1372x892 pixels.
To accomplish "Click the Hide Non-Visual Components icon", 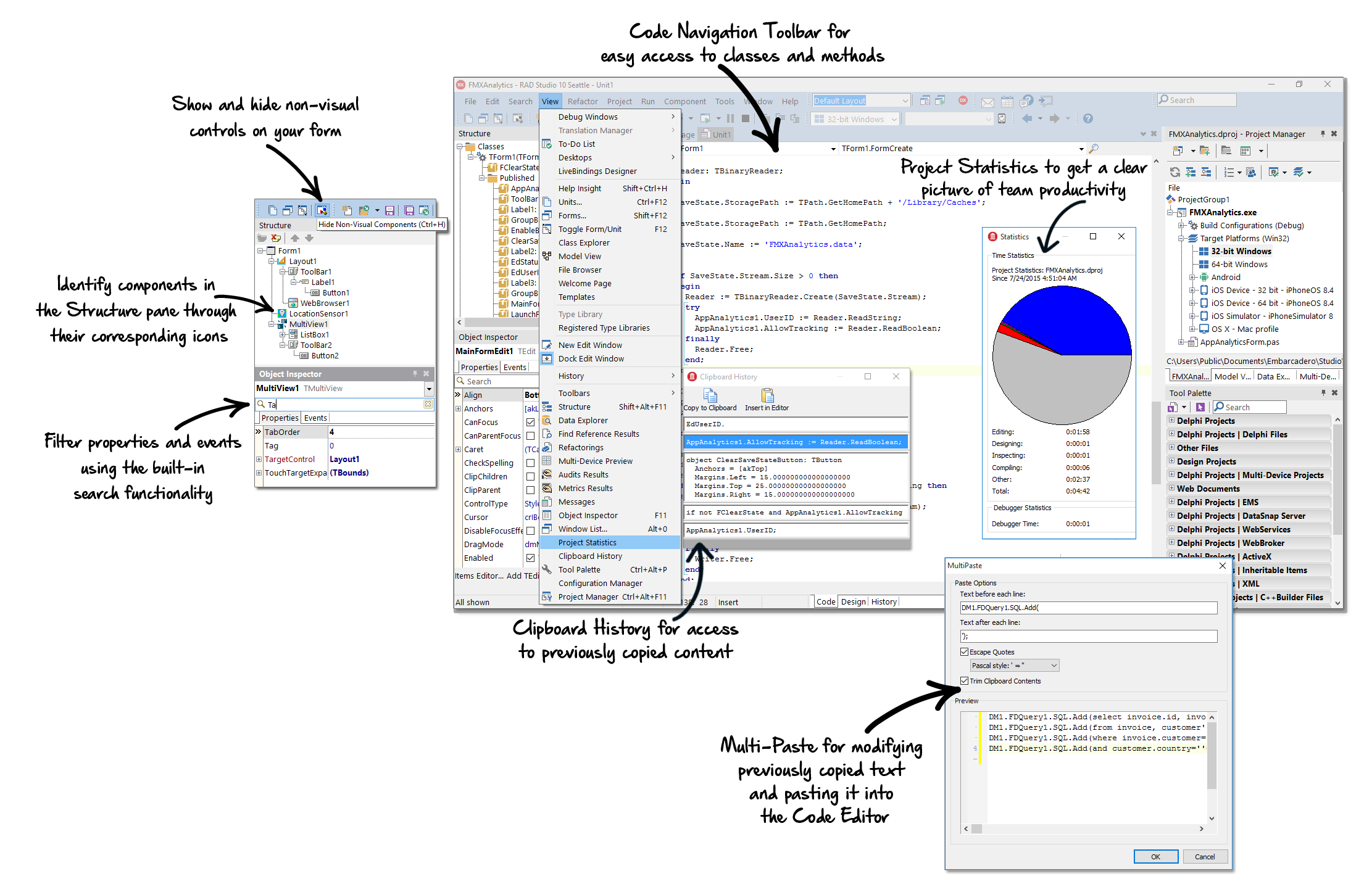I will click(322, 210).
